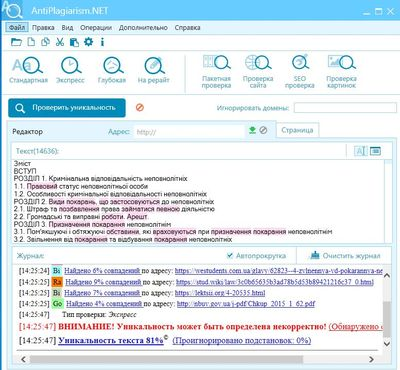400x370 pixels.
Task: Toggle the Автопрокрутка checkbox
Action: [230, 256]
